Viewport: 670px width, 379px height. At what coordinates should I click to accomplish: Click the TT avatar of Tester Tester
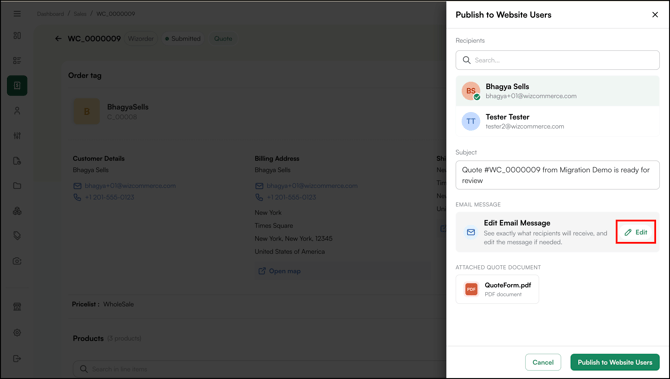click(x=470, y=121)
